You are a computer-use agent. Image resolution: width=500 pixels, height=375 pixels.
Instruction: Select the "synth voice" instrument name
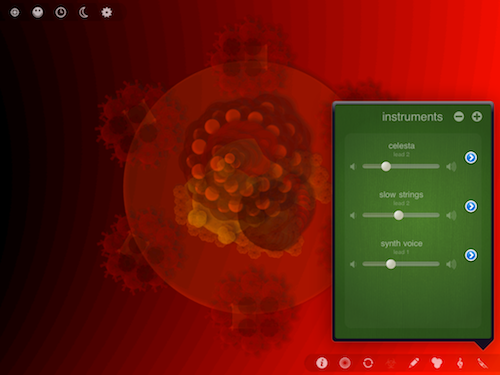pos(401,244)
